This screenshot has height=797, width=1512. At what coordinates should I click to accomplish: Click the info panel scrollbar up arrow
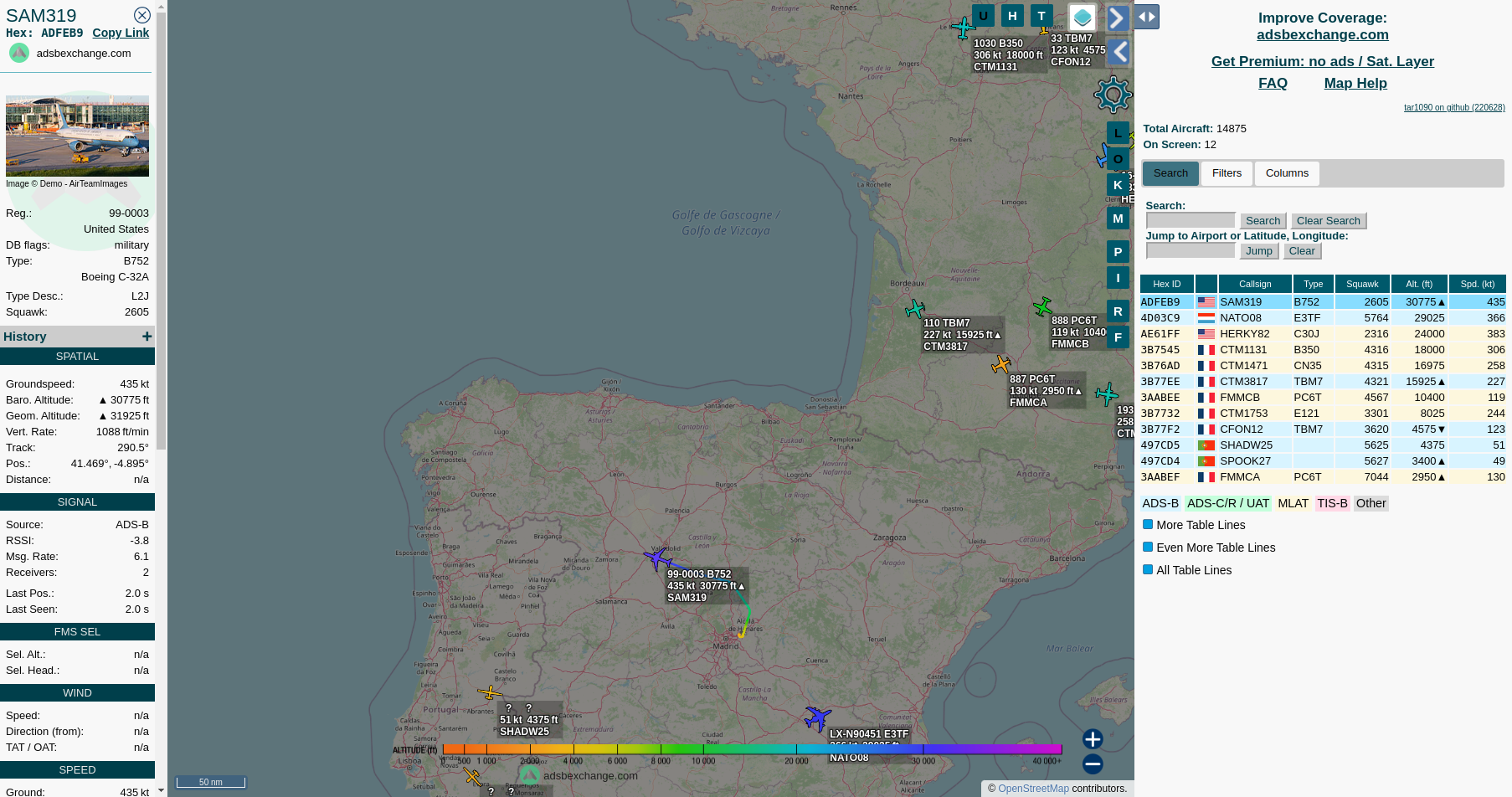coord(162,6)
